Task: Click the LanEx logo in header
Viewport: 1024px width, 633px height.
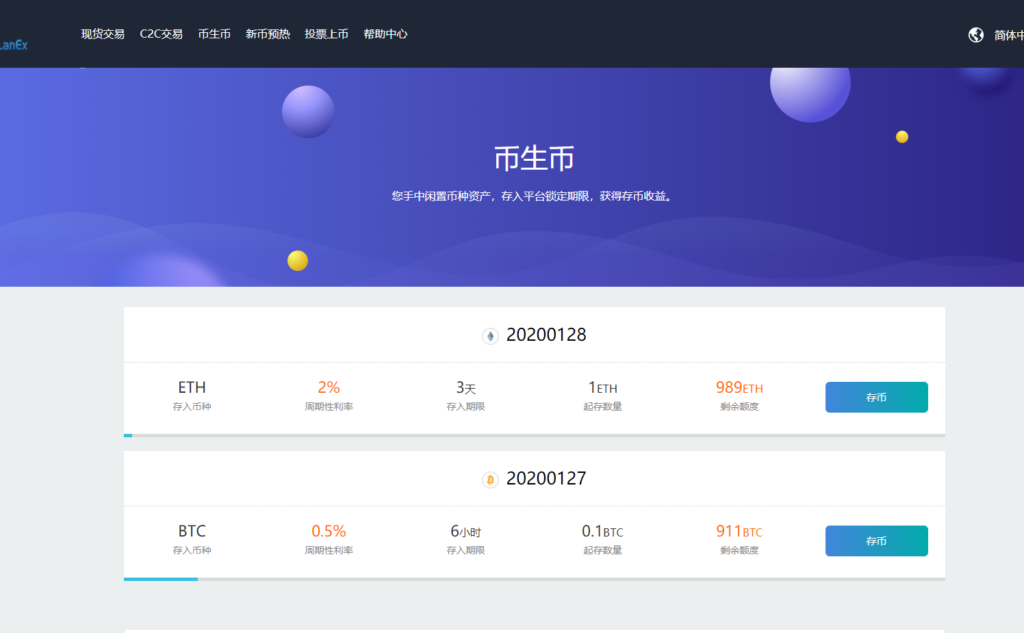Action: (14, 44)
